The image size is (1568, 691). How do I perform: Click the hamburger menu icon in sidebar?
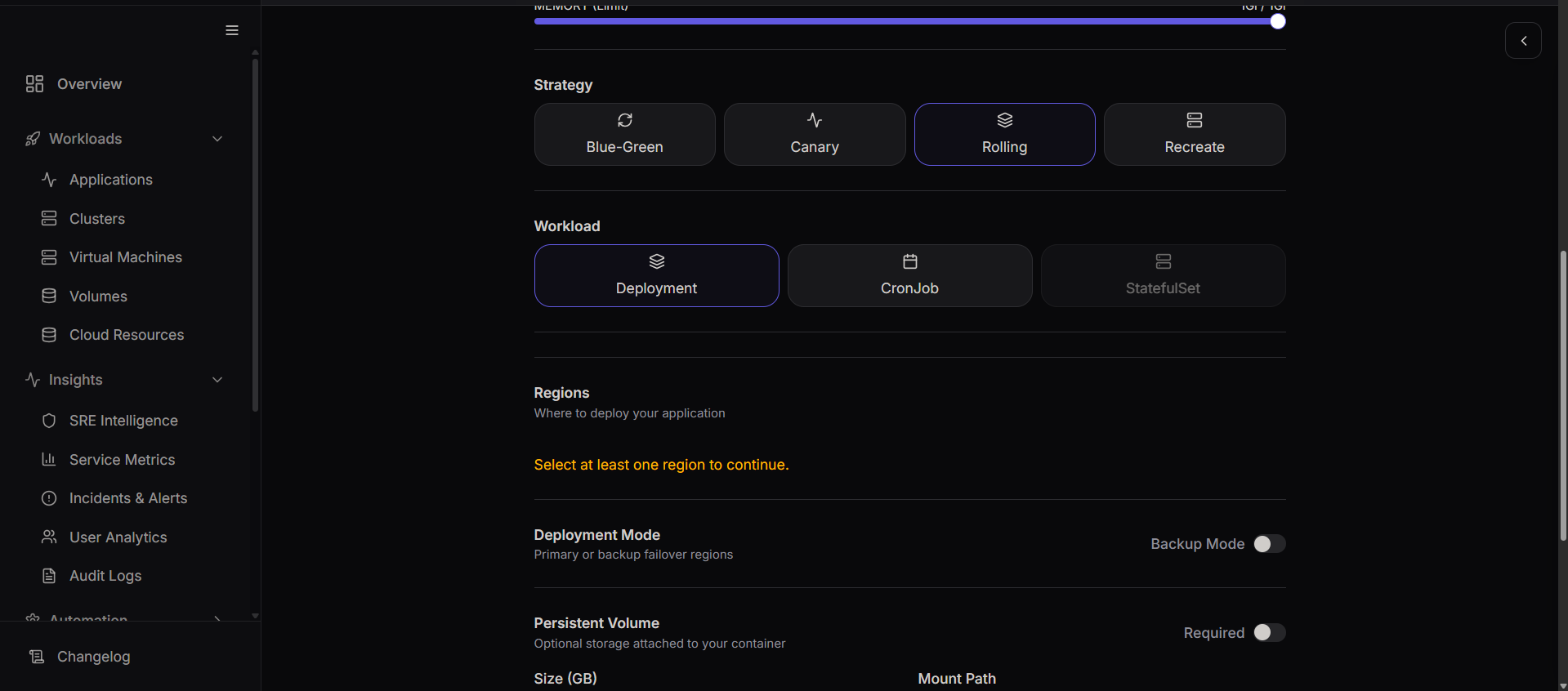click(232, 30)
